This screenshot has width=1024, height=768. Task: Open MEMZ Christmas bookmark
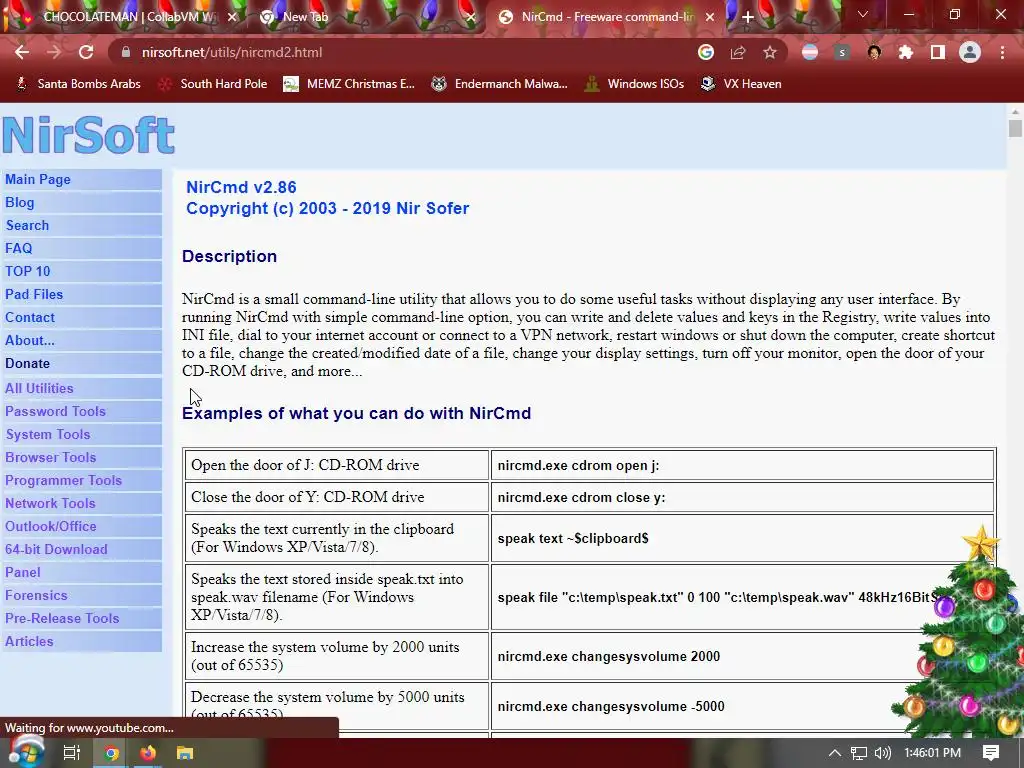point(349,84)
